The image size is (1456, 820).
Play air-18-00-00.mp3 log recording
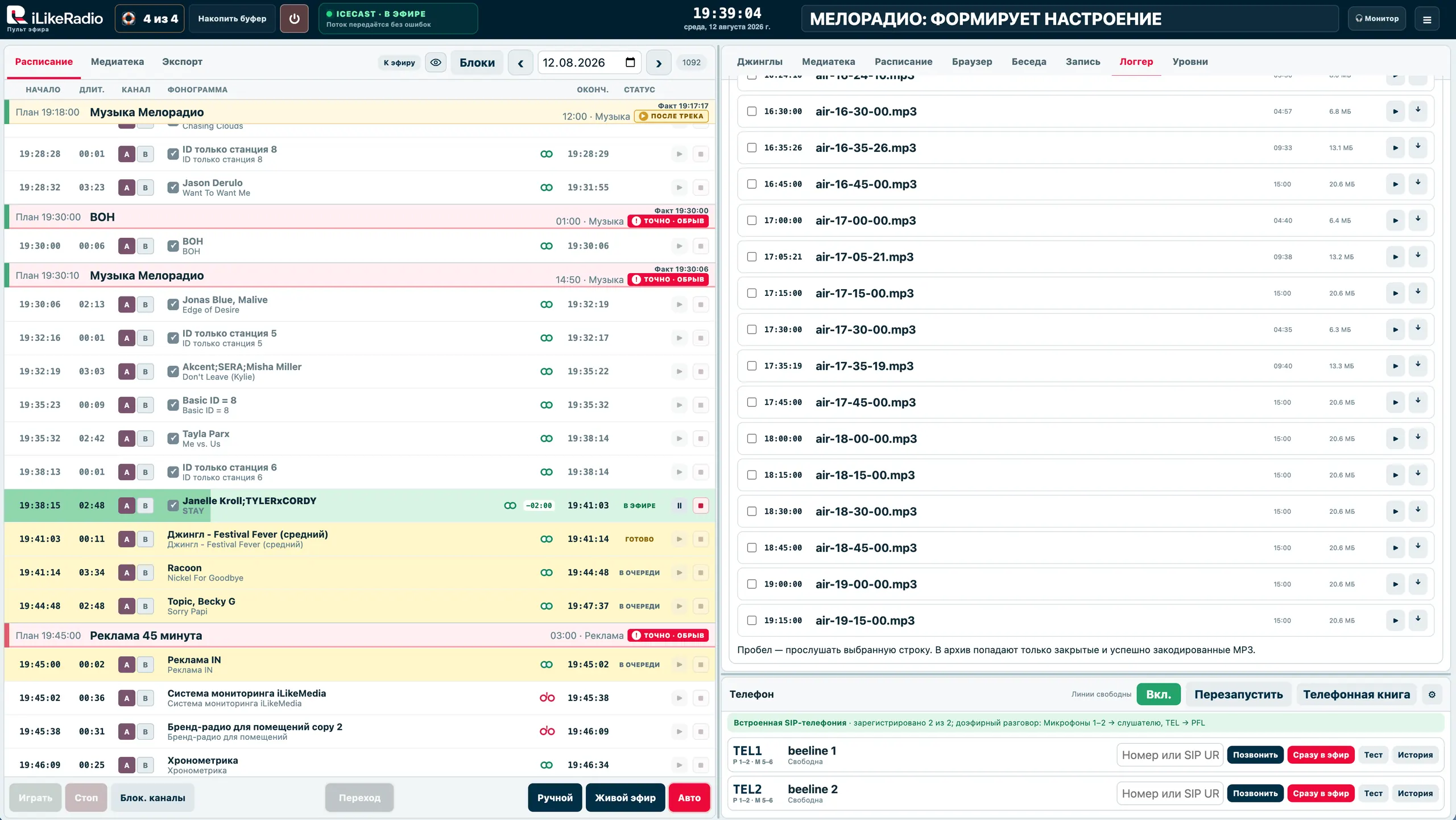[x=1395, y=439]
